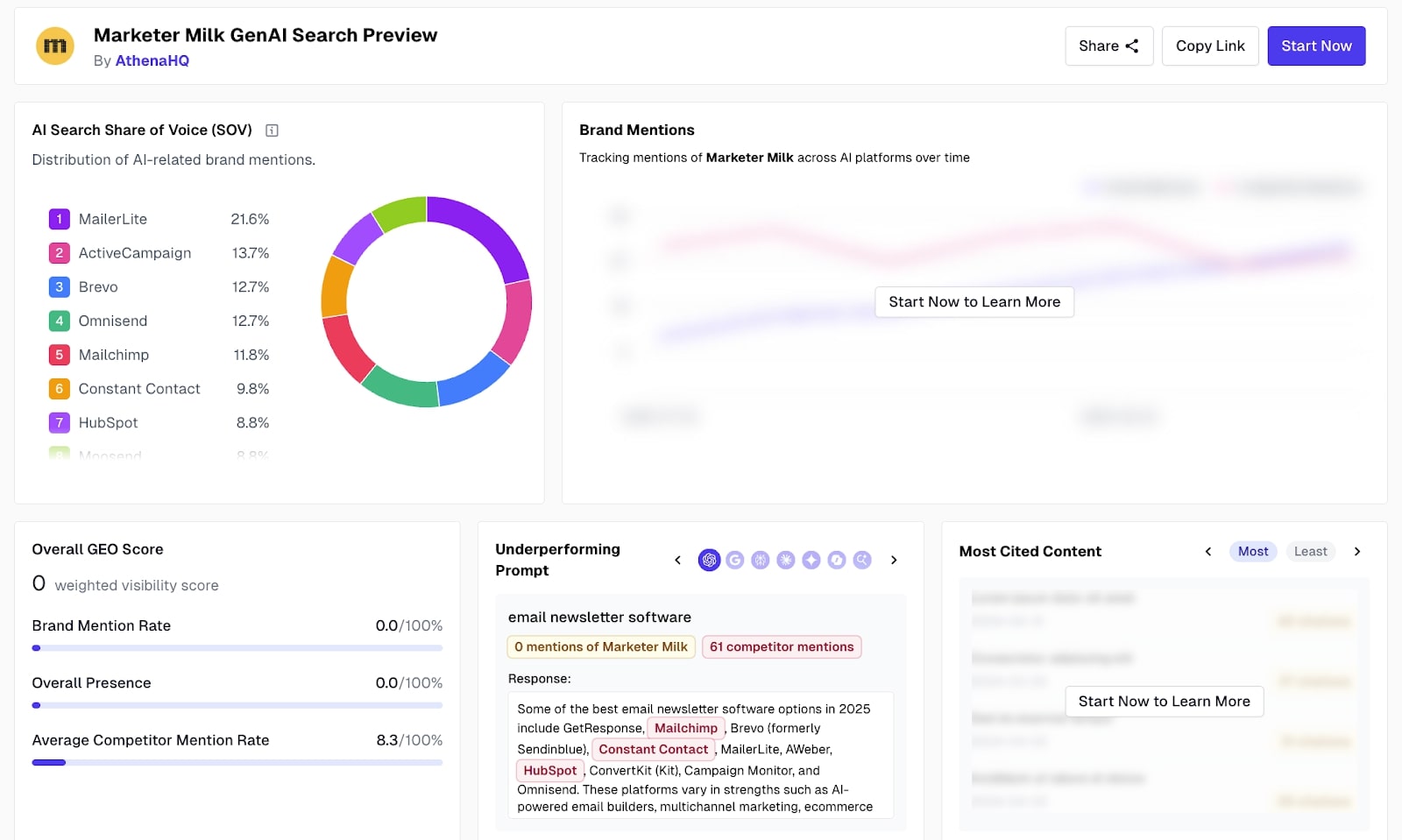Click the highlighted Mailchimp mention in response
This screenshot has width=1402, height=840.
click(x=686, y=728)
